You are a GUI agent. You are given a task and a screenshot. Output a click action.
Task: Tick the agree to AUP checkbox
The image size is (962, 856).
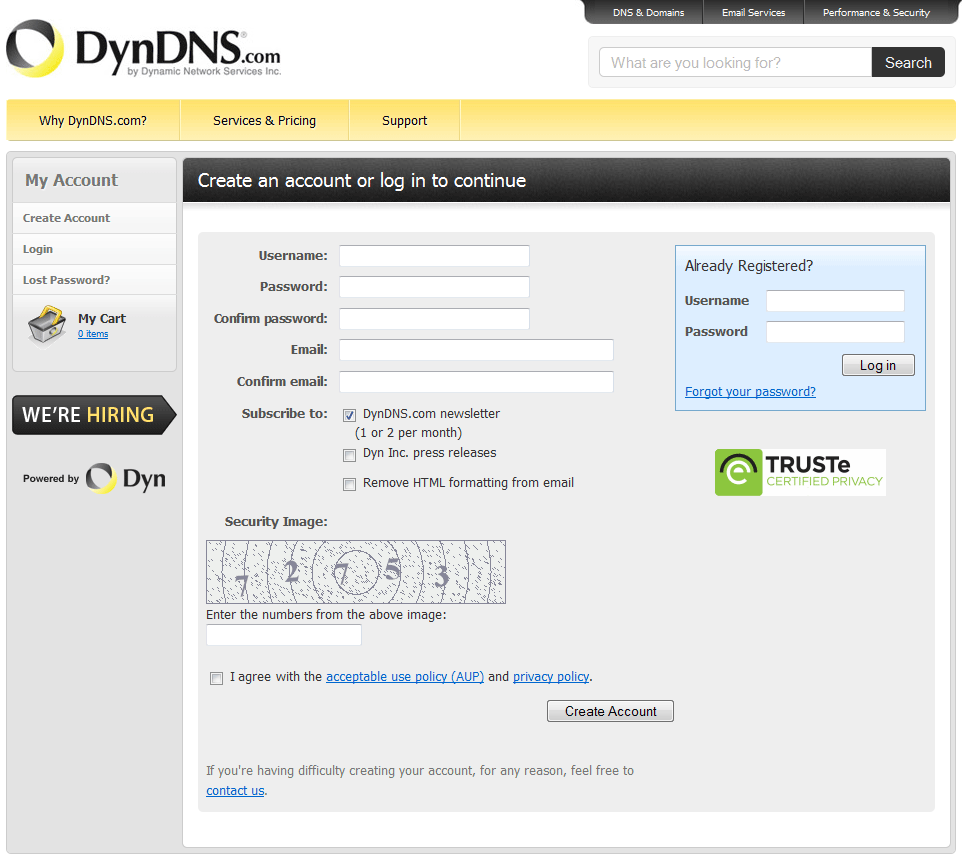[x=217, y=679]
